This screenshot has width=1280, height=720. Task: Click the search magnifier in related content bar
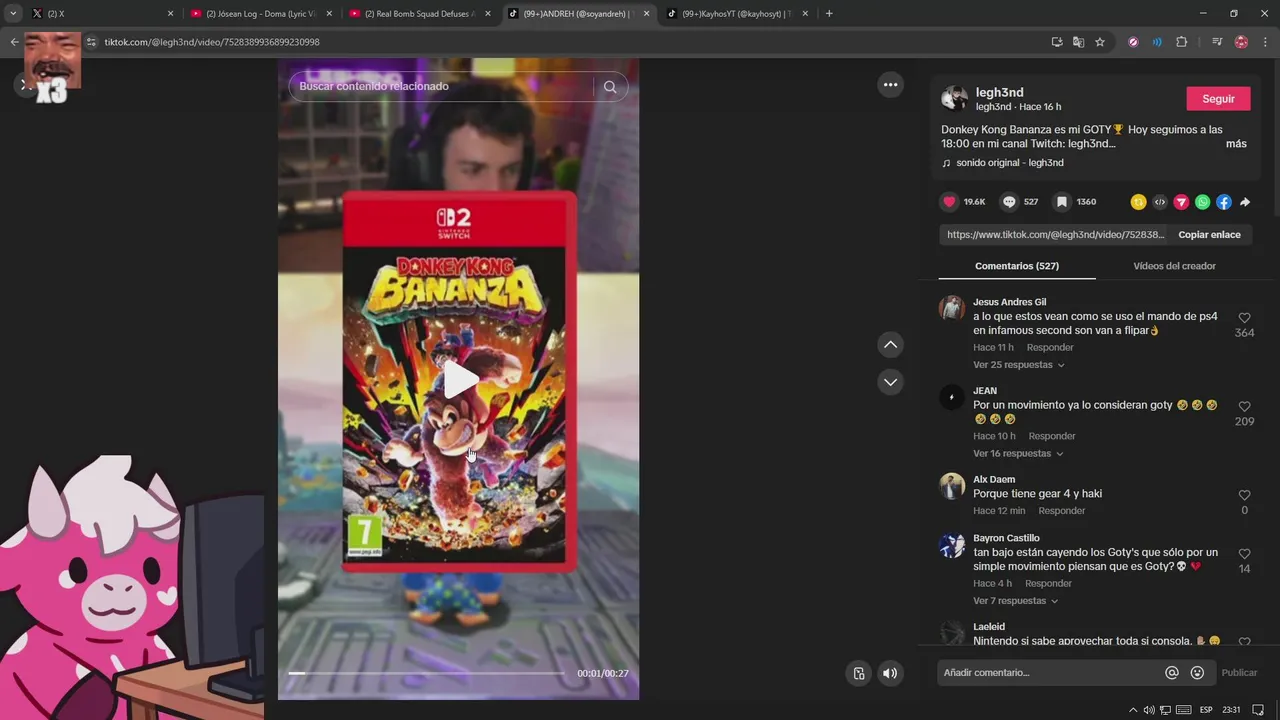coord(610,87)
